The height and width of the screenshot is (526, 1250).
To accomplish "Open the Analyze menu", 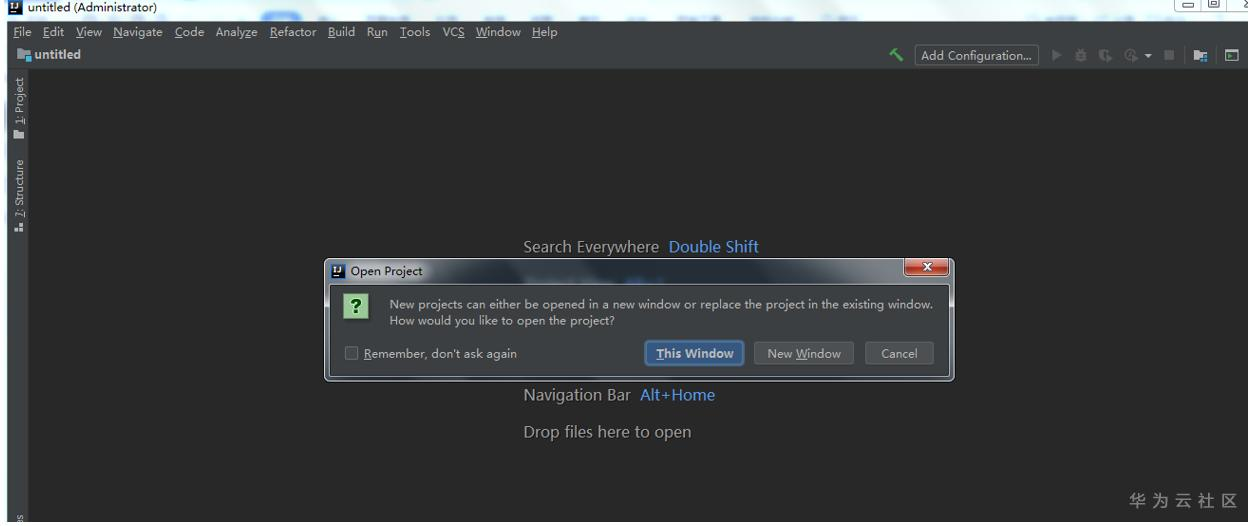I will [236, 32].
